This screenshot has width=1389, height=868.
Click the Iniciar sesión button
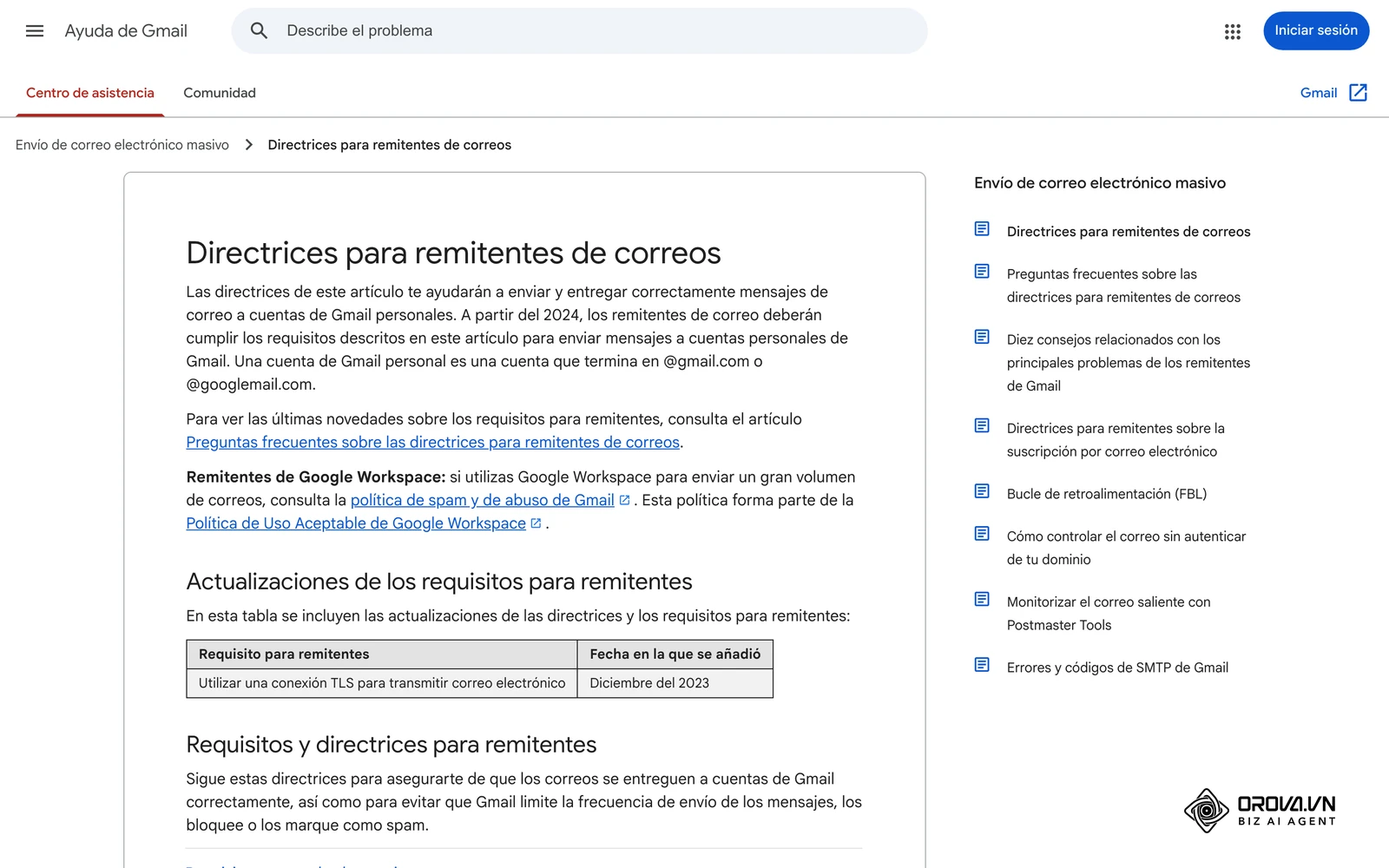point(1316,30)
